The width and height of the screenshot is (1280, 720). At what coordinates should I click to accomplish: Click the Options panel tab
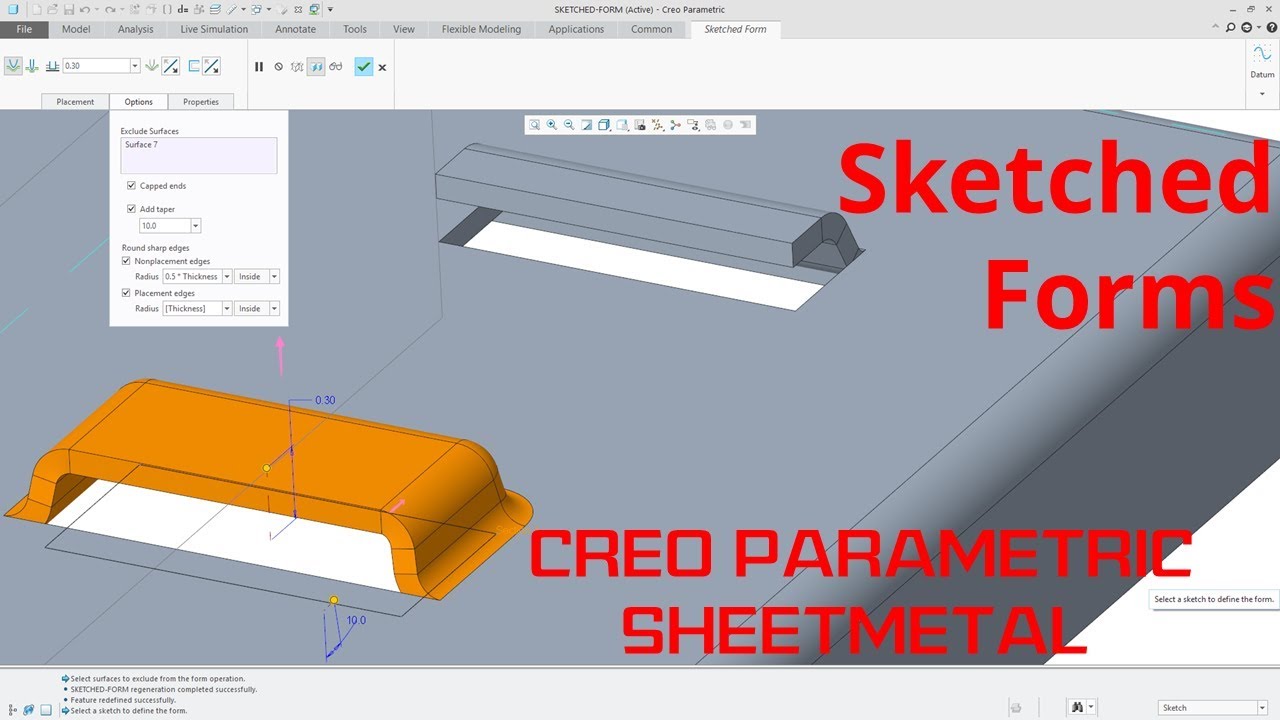pos(139,102)
